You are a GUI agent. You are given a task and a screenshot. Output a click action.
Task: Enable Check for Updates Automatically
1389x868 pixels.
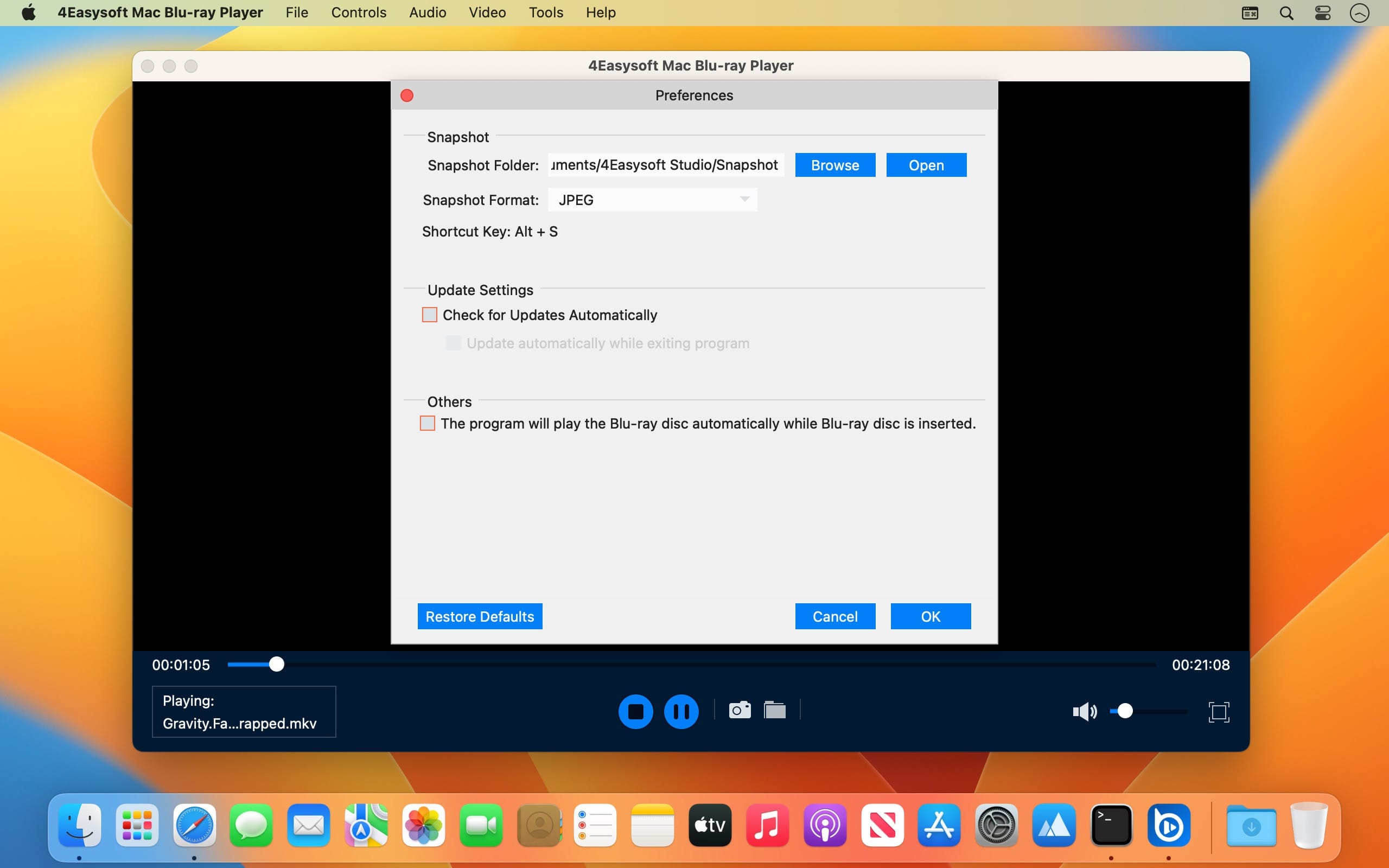[x=429, y=315]
